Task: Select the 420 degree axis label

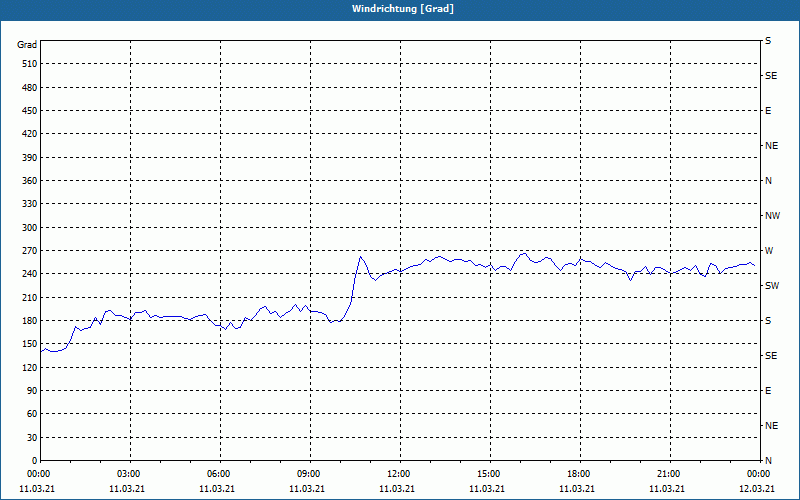Action: tap(30, 134)
